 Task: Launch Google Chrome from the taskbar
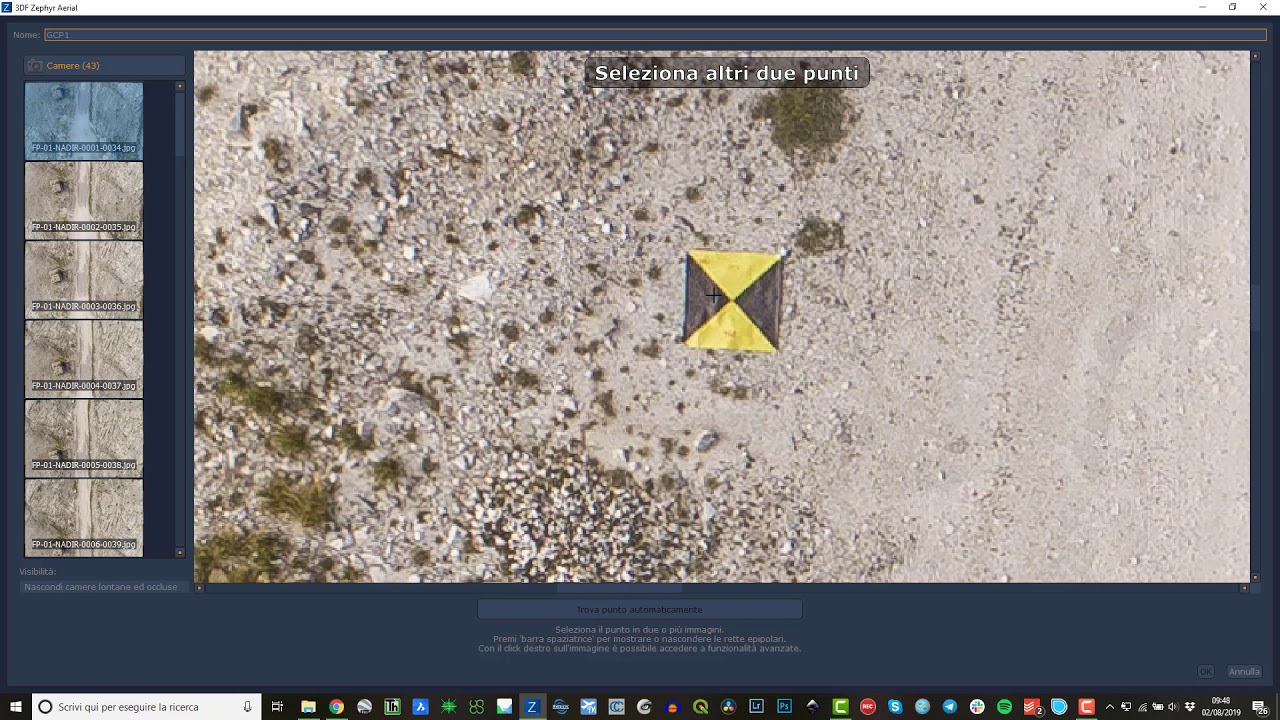pos(337,707)
